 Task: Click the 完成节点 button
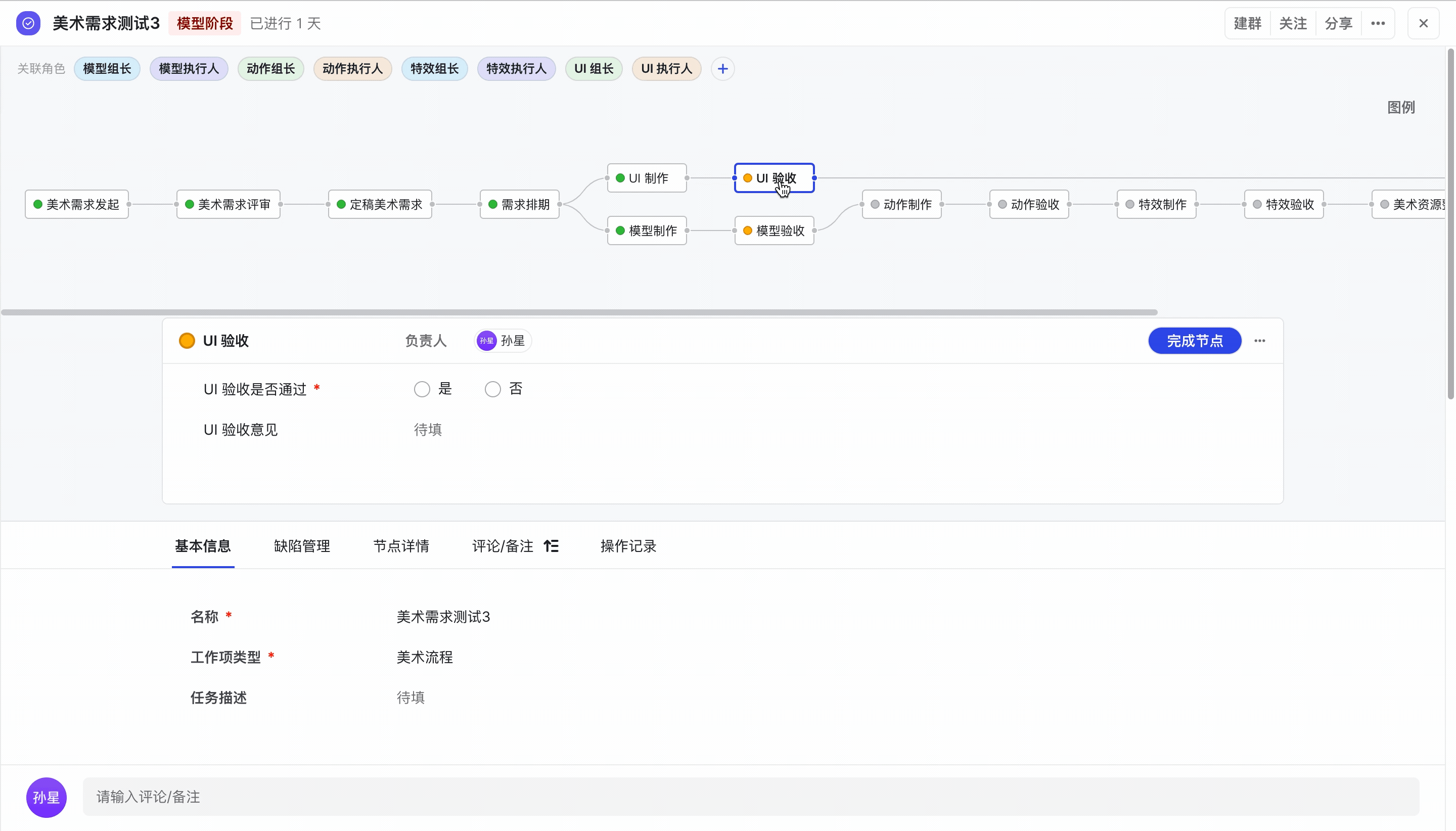pos(1195,341)
